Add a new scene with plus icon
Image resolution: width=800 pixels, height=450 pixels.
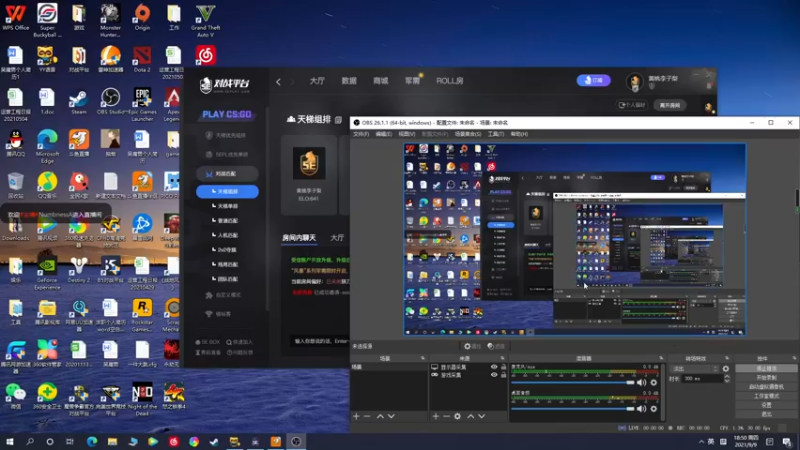click(356, 416)
